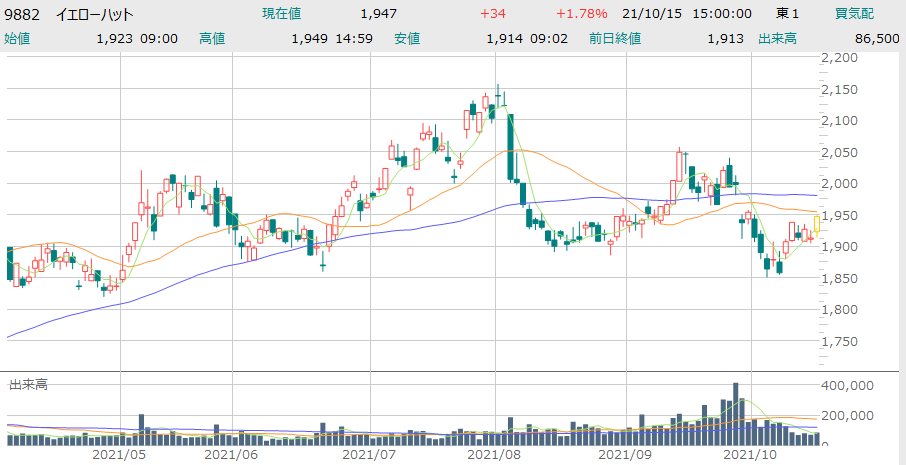Click the 高値 value 1,949
Viewport: 906px width, 465px height.
click(x=309, y=39)
